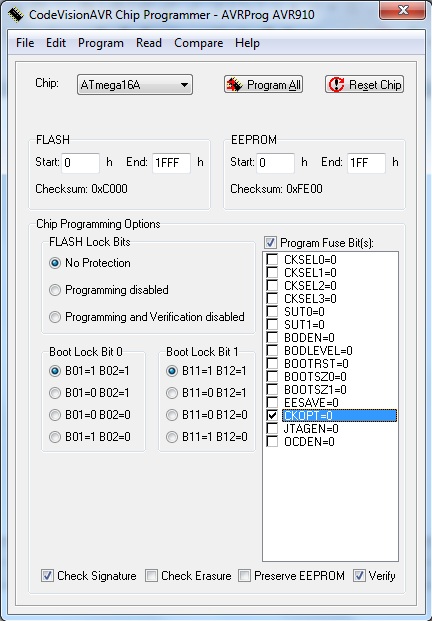Image resolution: width=432 pixels, height=621 pixels.
Task: Click the EEPROM Start address field
Action: [x=275, y=163]
